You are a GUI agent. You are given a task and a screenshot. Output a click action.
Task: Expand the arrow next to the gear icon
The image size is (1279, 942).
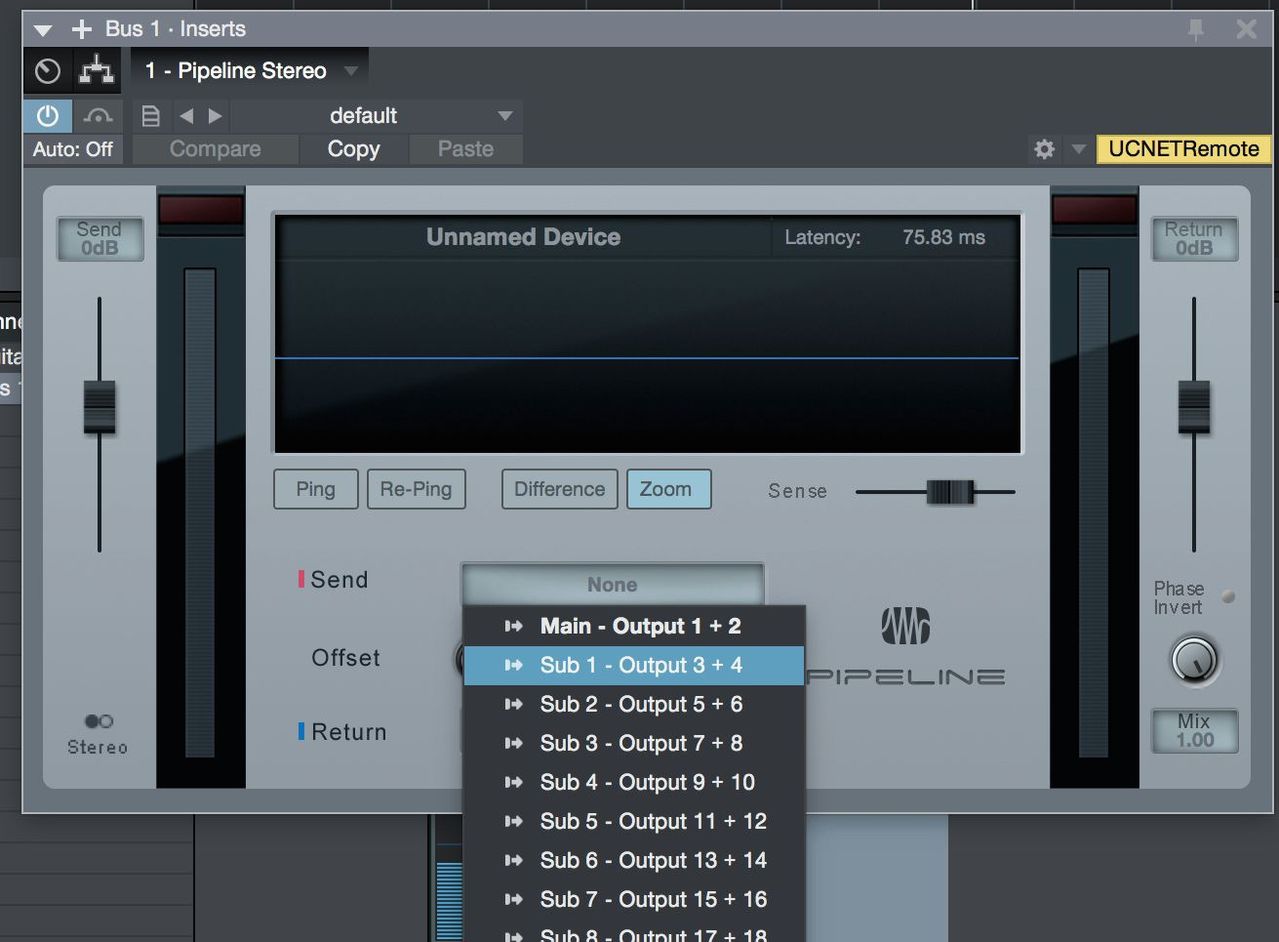(x=1078, y=149)
